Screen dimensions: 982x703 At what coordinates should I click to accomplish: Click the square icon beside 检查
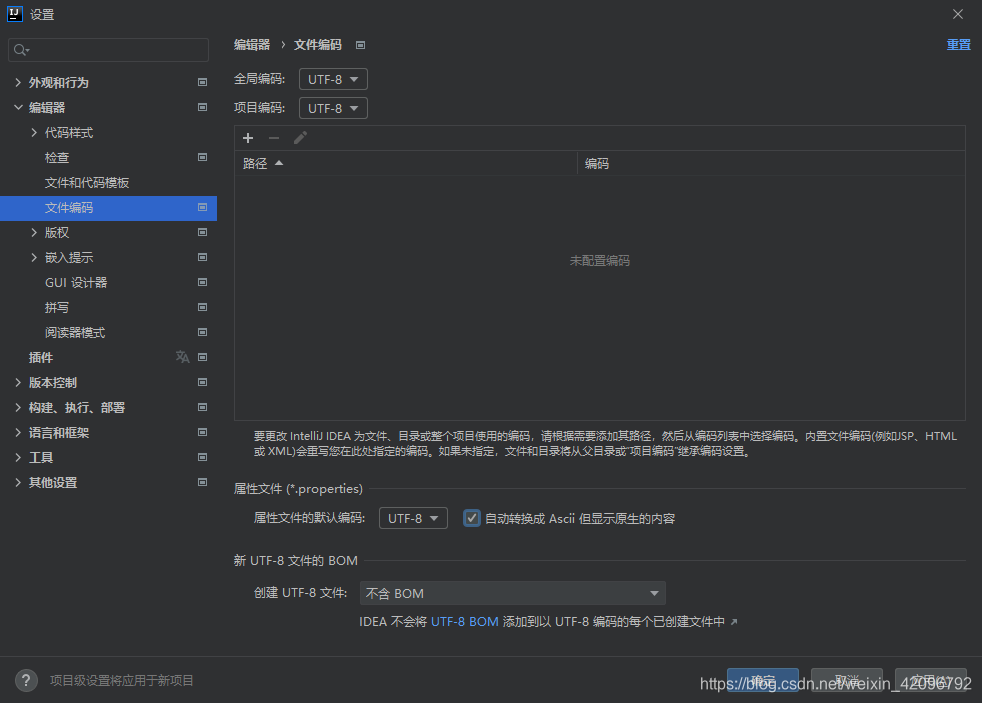coord(202,157)
